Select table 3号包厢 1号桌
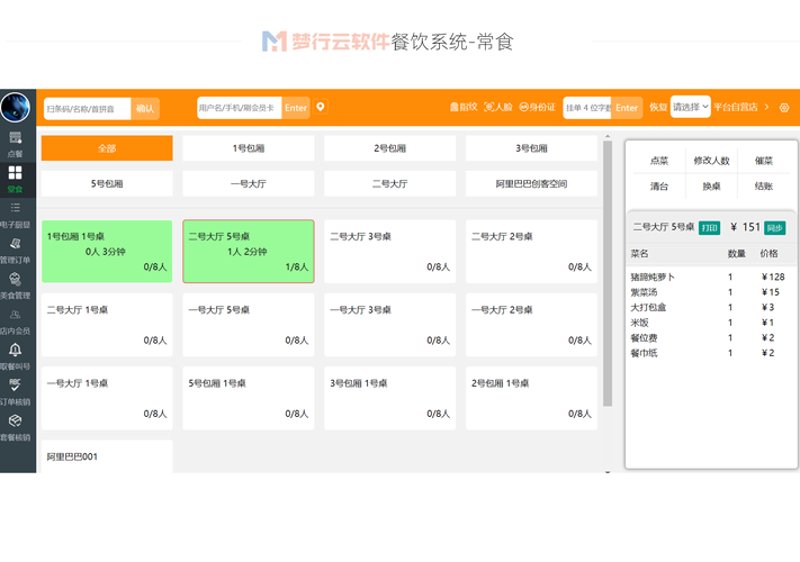Viewport: 800px width, 562px height. point(390,398)
